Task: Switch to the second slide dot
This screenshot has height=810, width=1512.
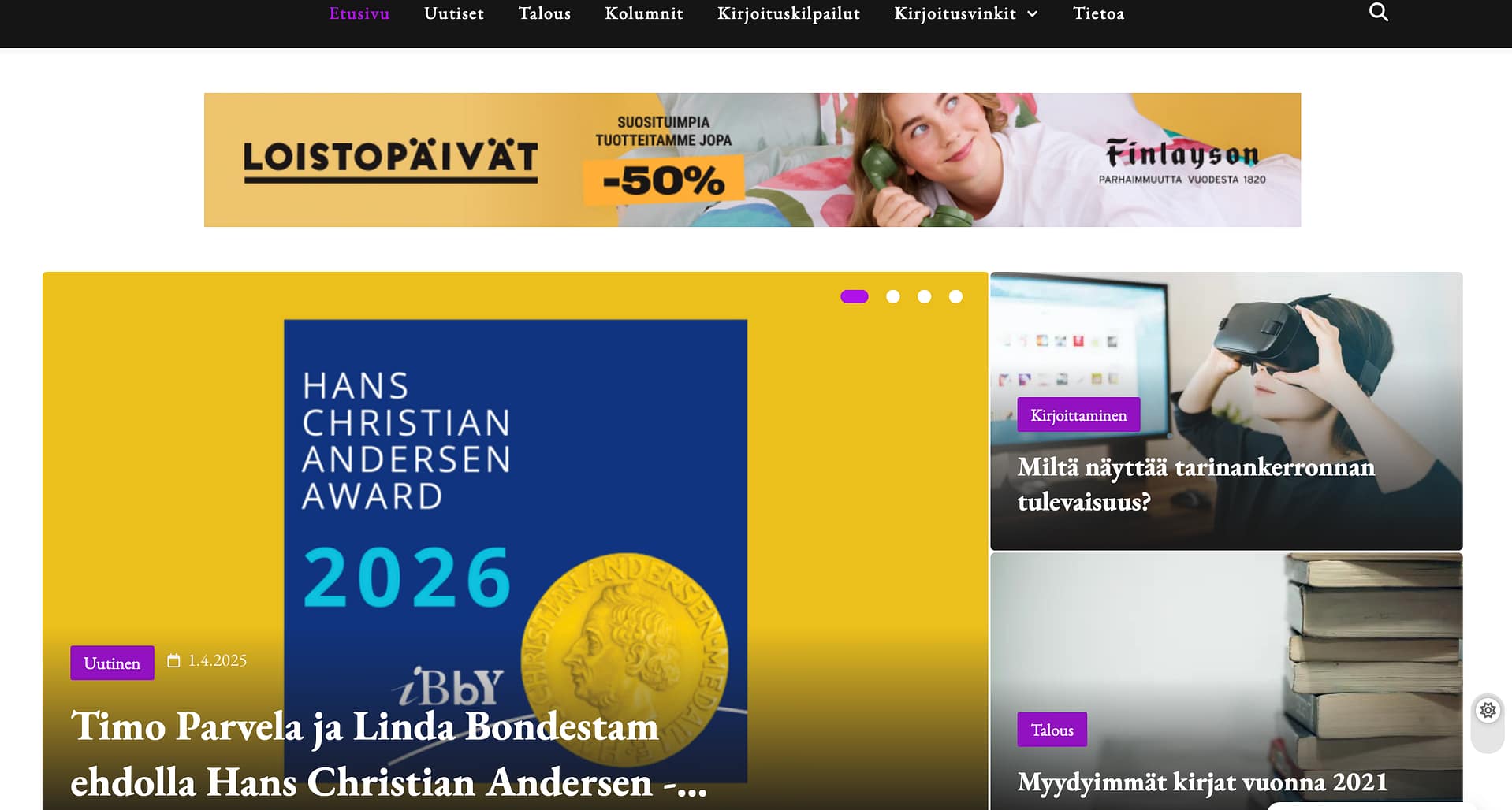Action: point(892,296)
